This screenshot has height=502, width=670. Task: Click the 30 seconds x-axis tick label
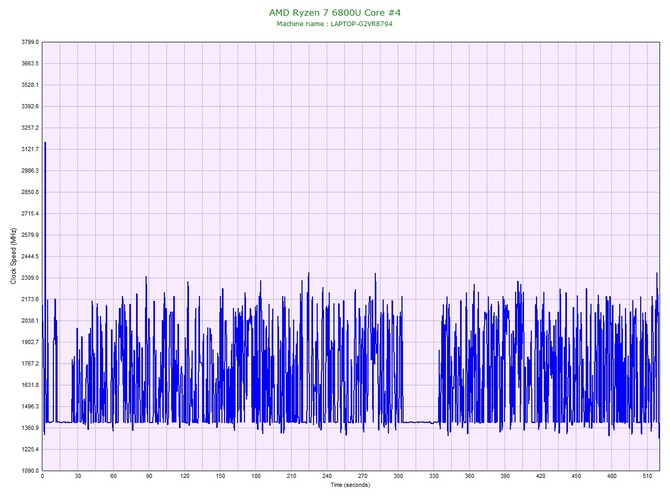pos(78,476)
